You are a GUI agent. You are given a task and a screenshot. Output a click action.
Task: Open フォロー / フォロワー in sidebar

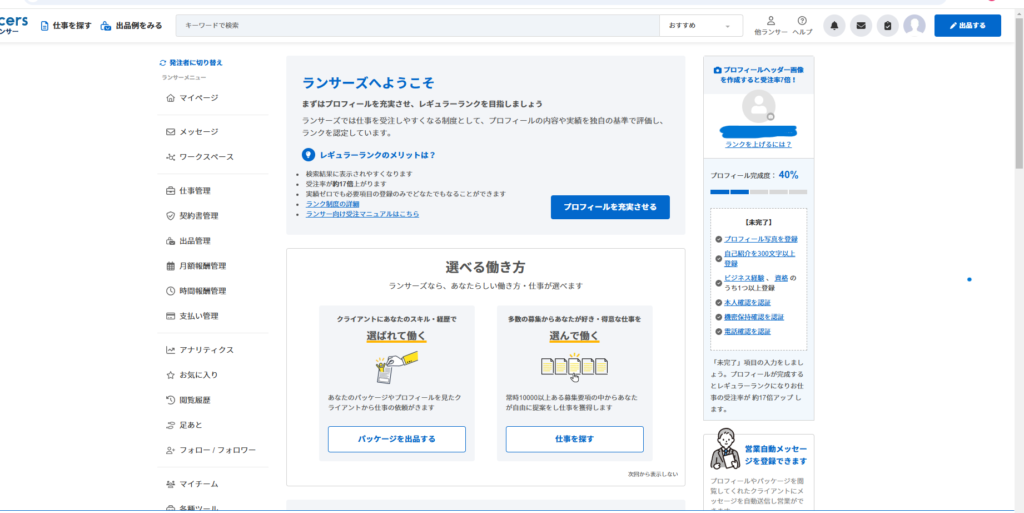pyautogui.click(x=217, y=450)
